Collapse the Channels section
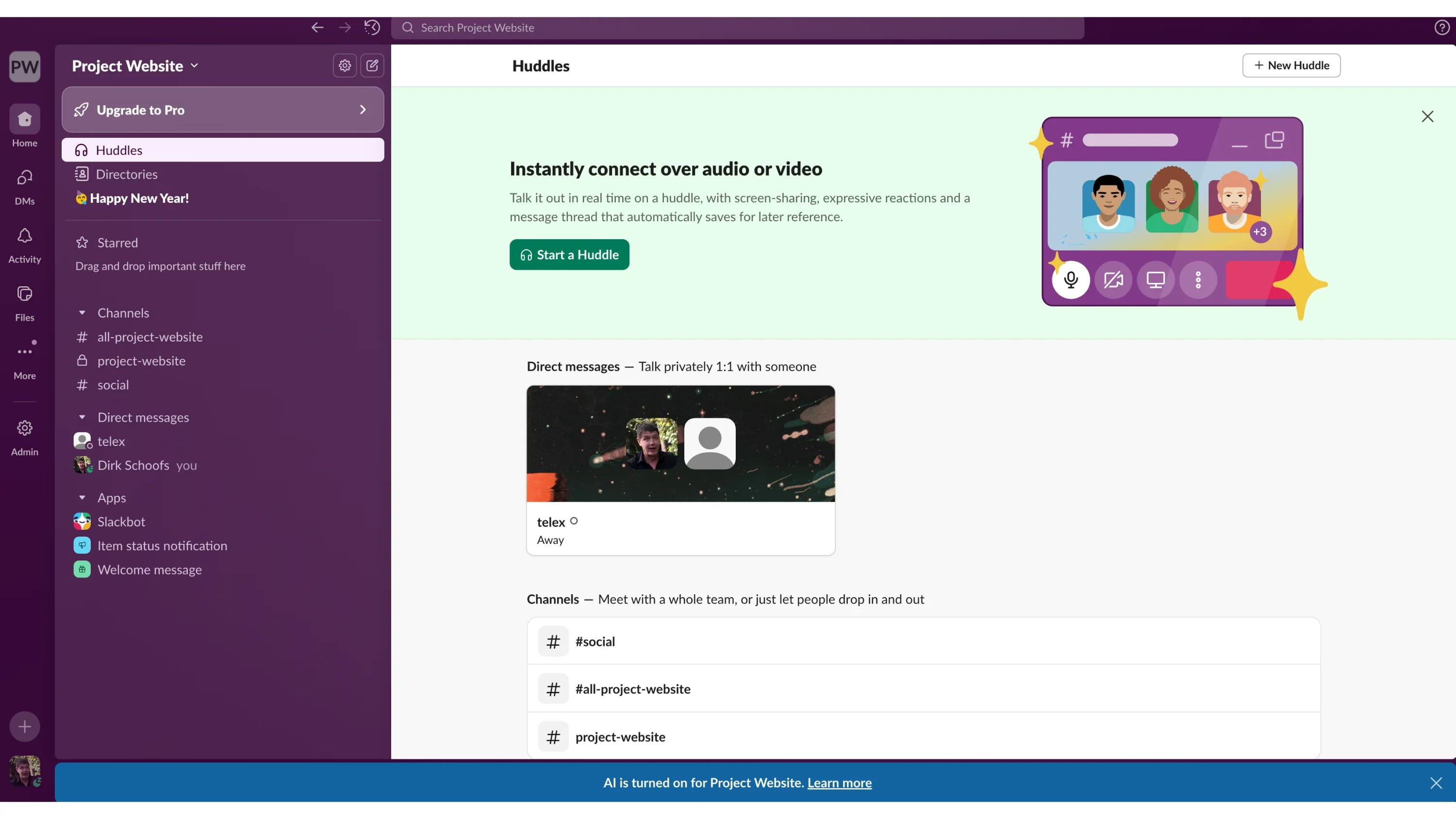 pyautogui.click(x=82, y=312)
